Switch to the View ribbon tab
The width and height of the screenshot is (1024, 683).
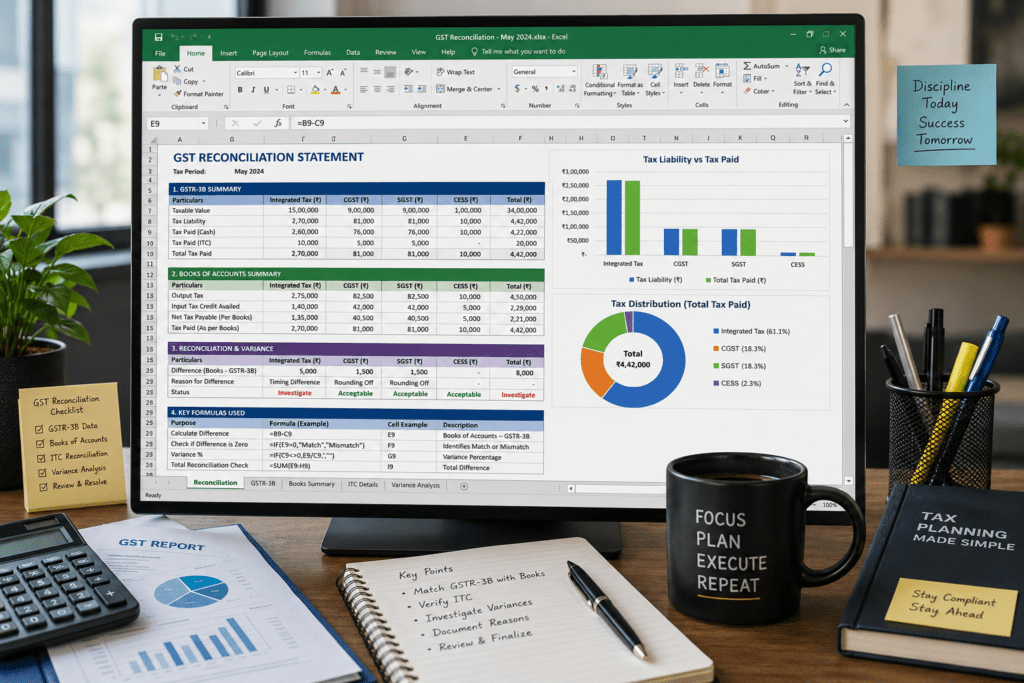pyautogui.click(x=419, y=52)
